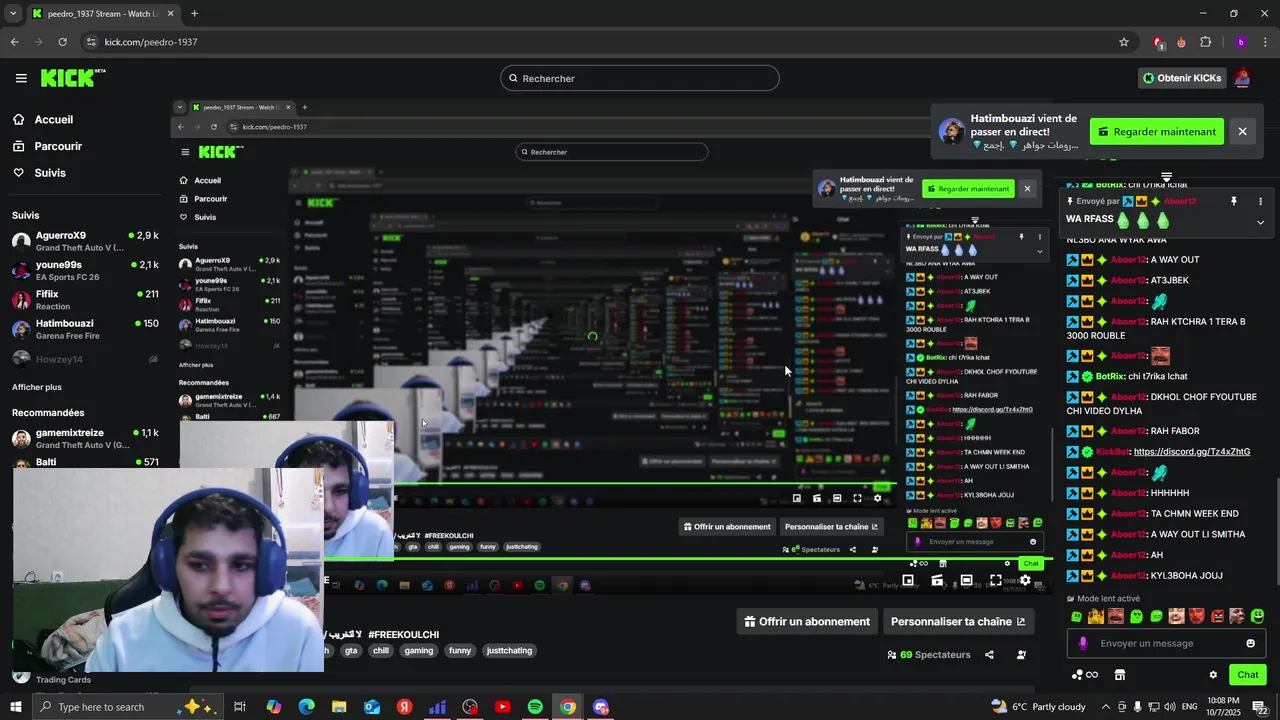Screen dimensions: 1280x720
Task: Click the Rechercher search field
Action: coord(640,78)
